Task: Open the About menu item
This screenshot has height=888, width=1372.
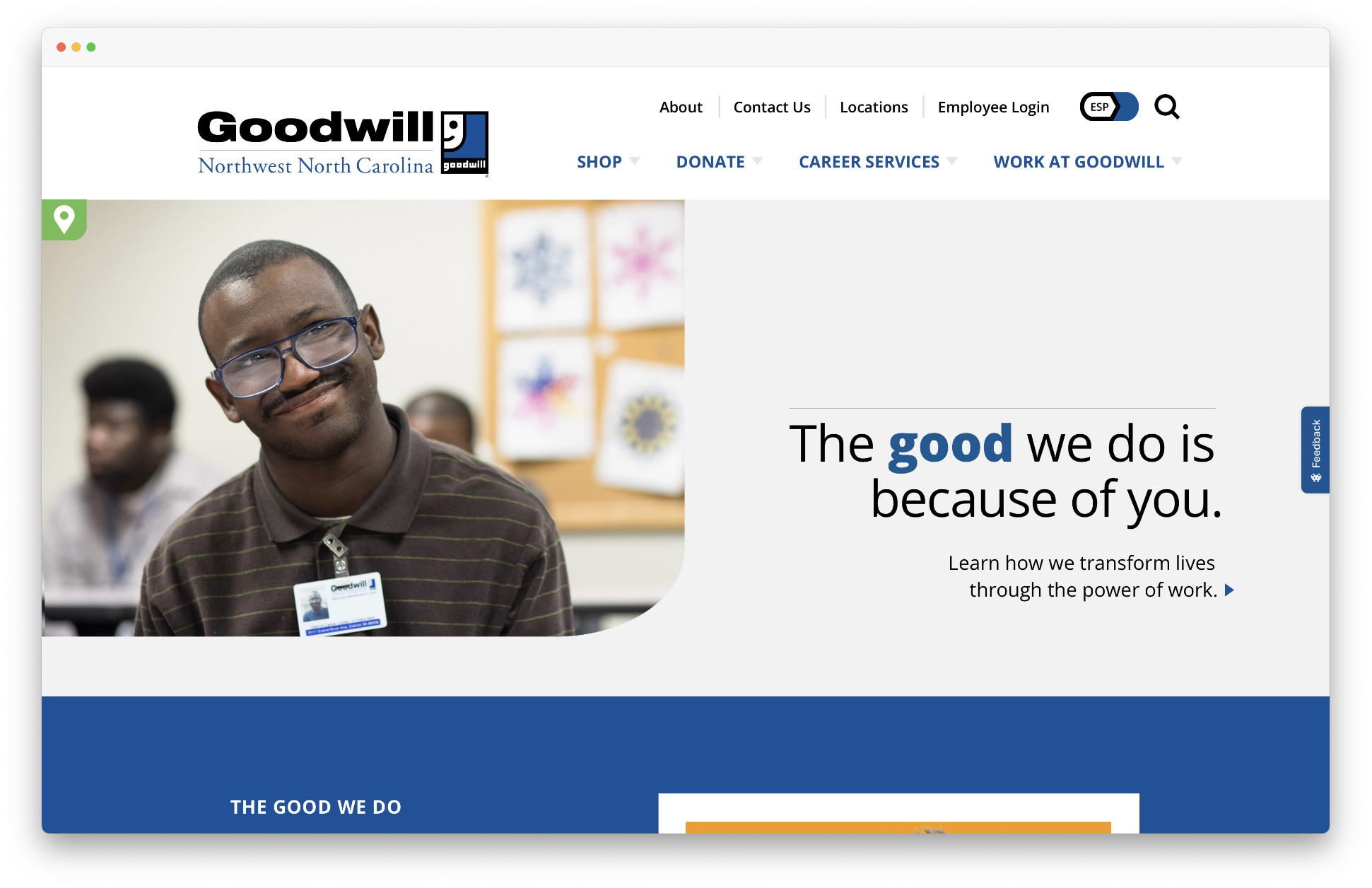Action: point(681,107)
